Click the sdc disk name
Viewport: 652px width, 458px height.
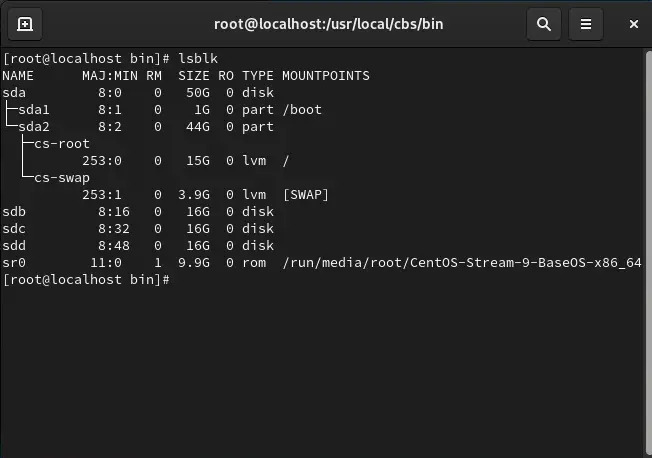tap(14, 229)
